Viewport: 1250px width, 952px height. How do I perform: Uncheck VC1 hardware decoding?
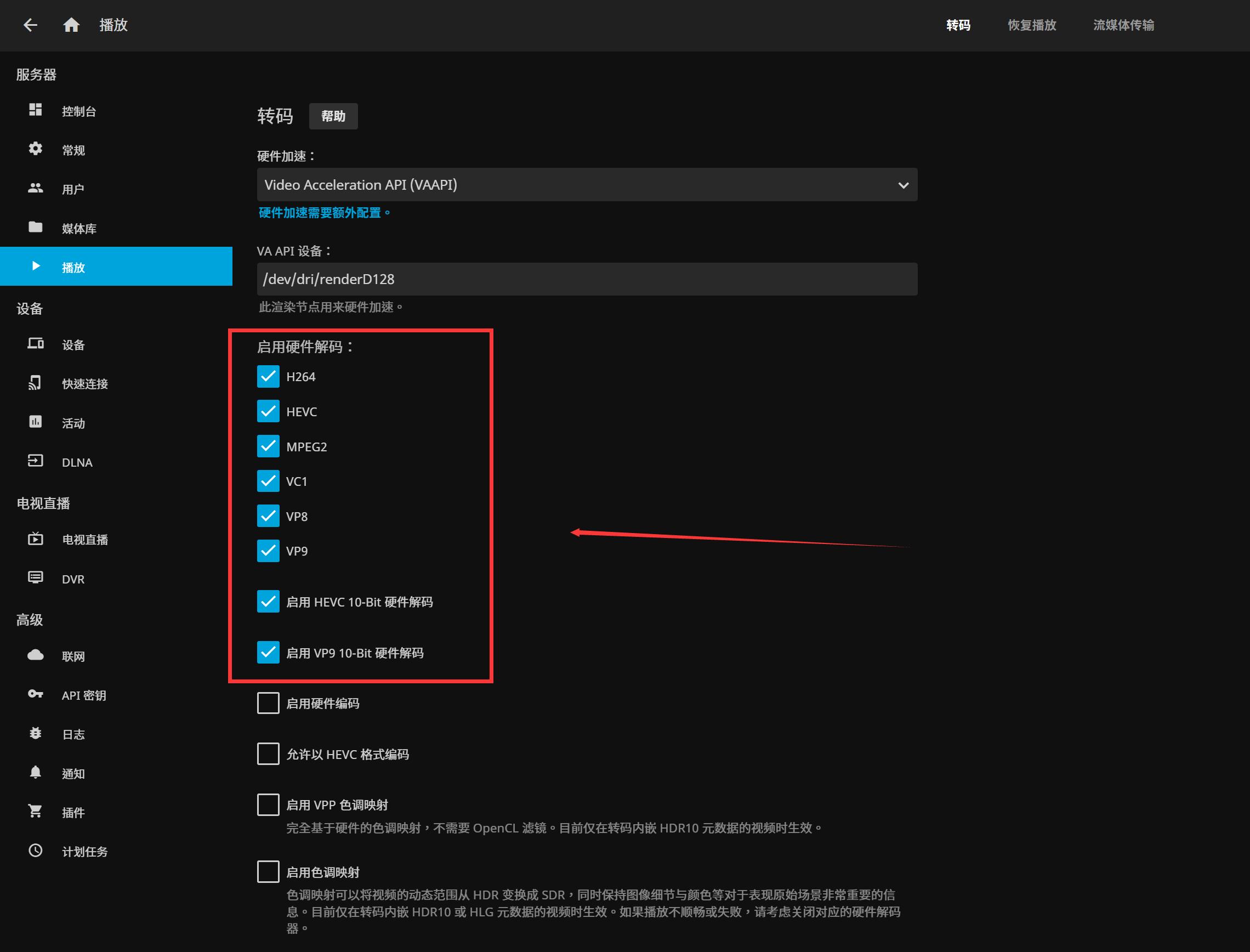(x=269, y=480)
